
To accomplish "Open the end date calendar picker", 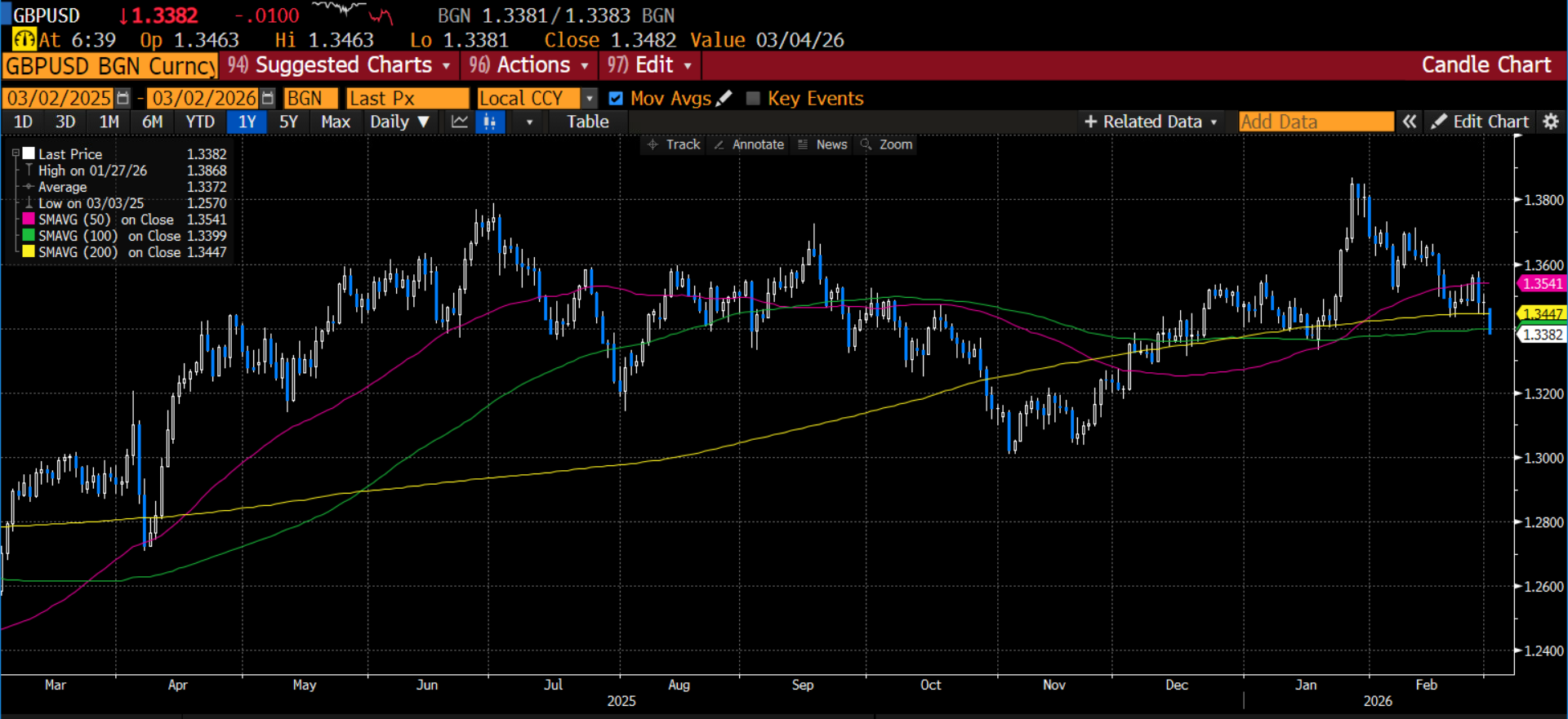I will [x=268, y=99].
